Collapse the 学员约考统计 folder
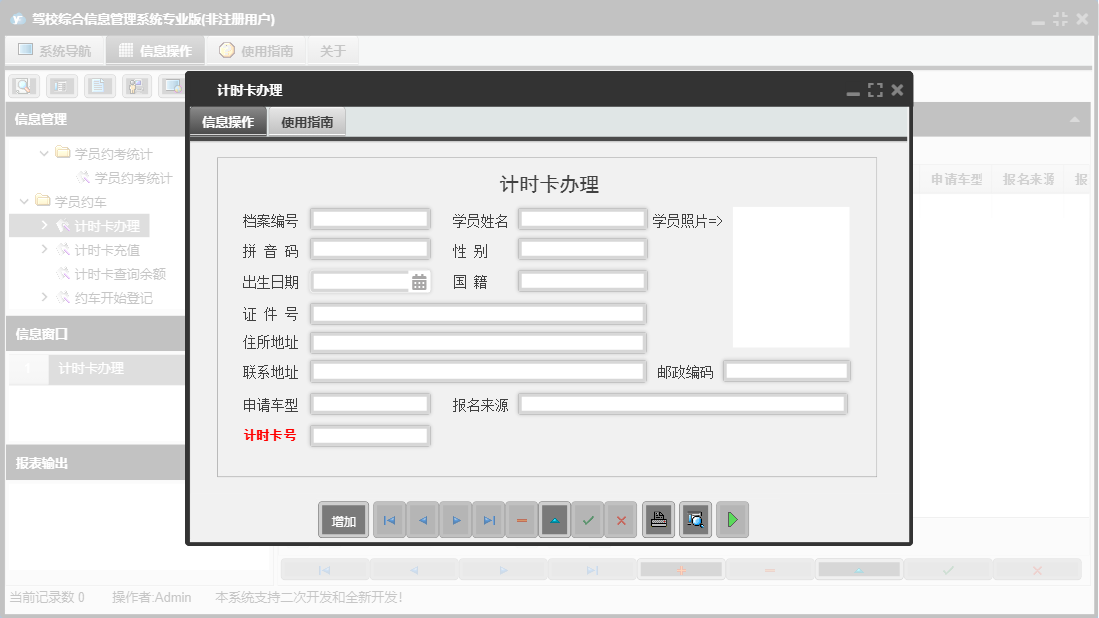 pos(42,153)
